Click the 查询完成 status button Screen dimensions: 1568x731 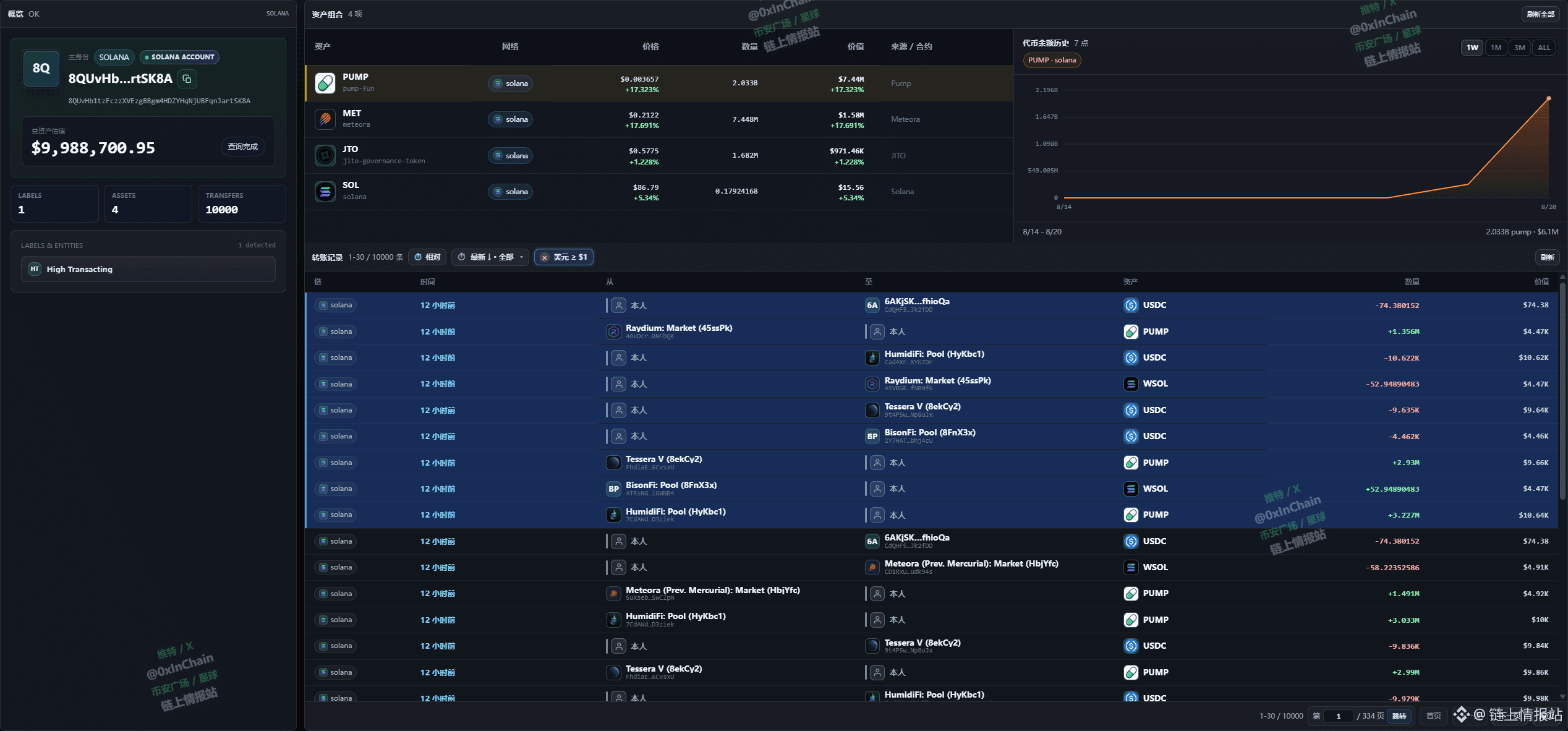pyautogui.click(x=242, y=147)
